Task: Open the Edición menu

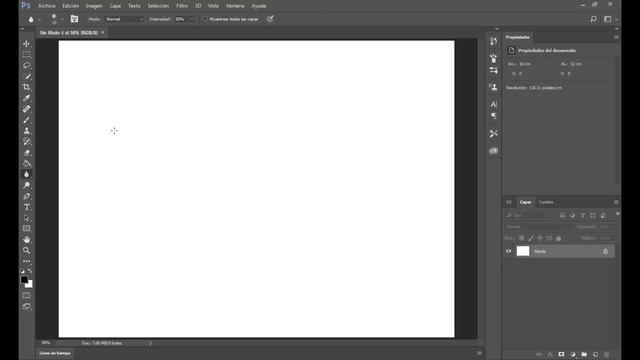Action: point(71,6)
